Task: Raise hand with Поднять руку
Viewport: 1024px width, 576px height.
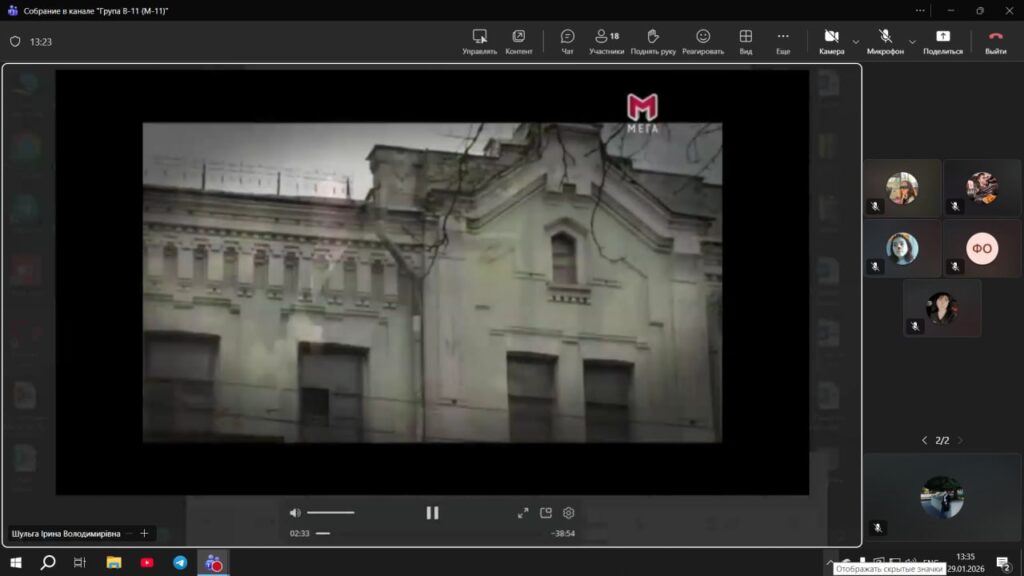Action: tap(653, 41)
